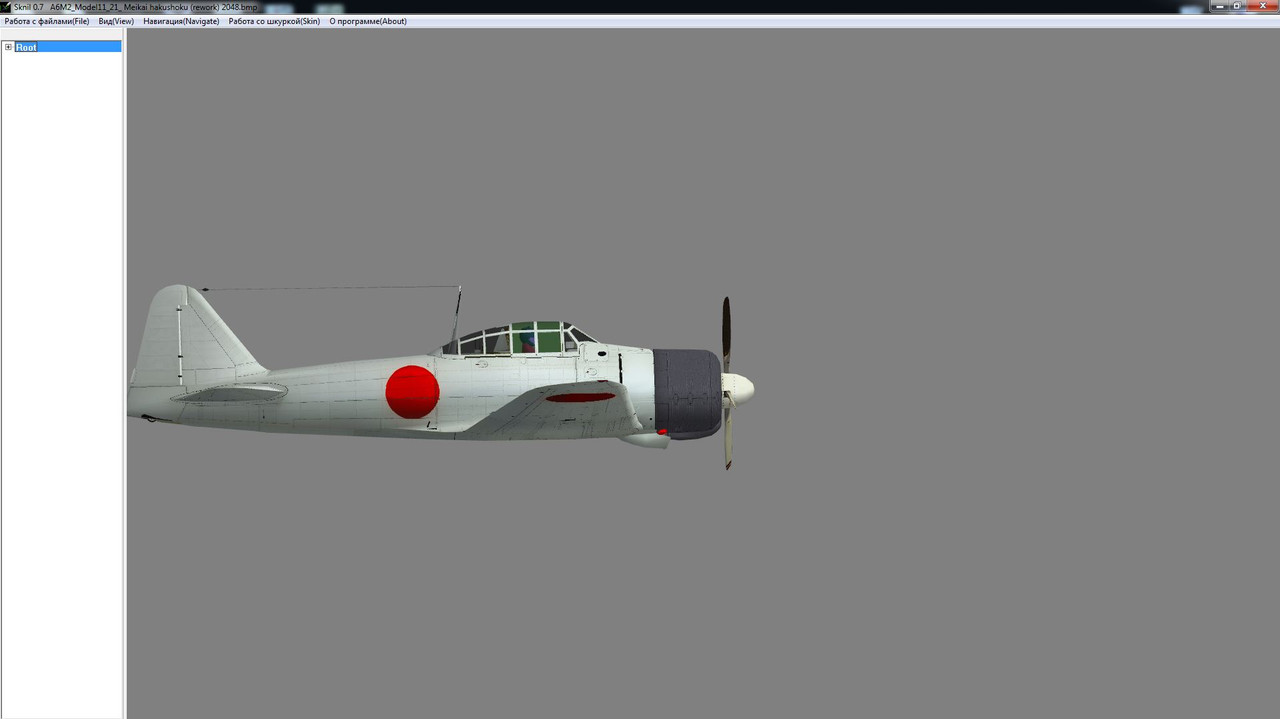This screenshot has width=1280, height=719.
Task: Open the Работа с файлами (File) menu
Action: [x=47, y=21]
